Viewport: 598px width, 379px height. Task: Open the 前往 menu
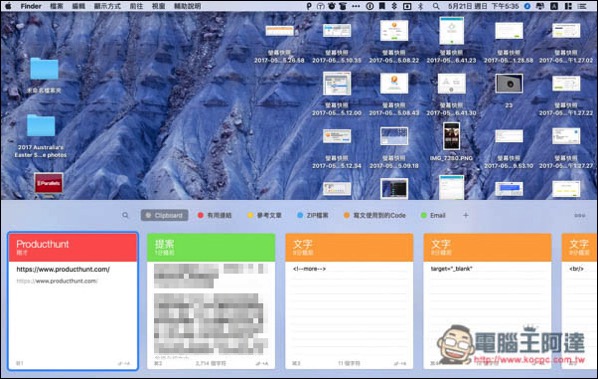point(136,6)
